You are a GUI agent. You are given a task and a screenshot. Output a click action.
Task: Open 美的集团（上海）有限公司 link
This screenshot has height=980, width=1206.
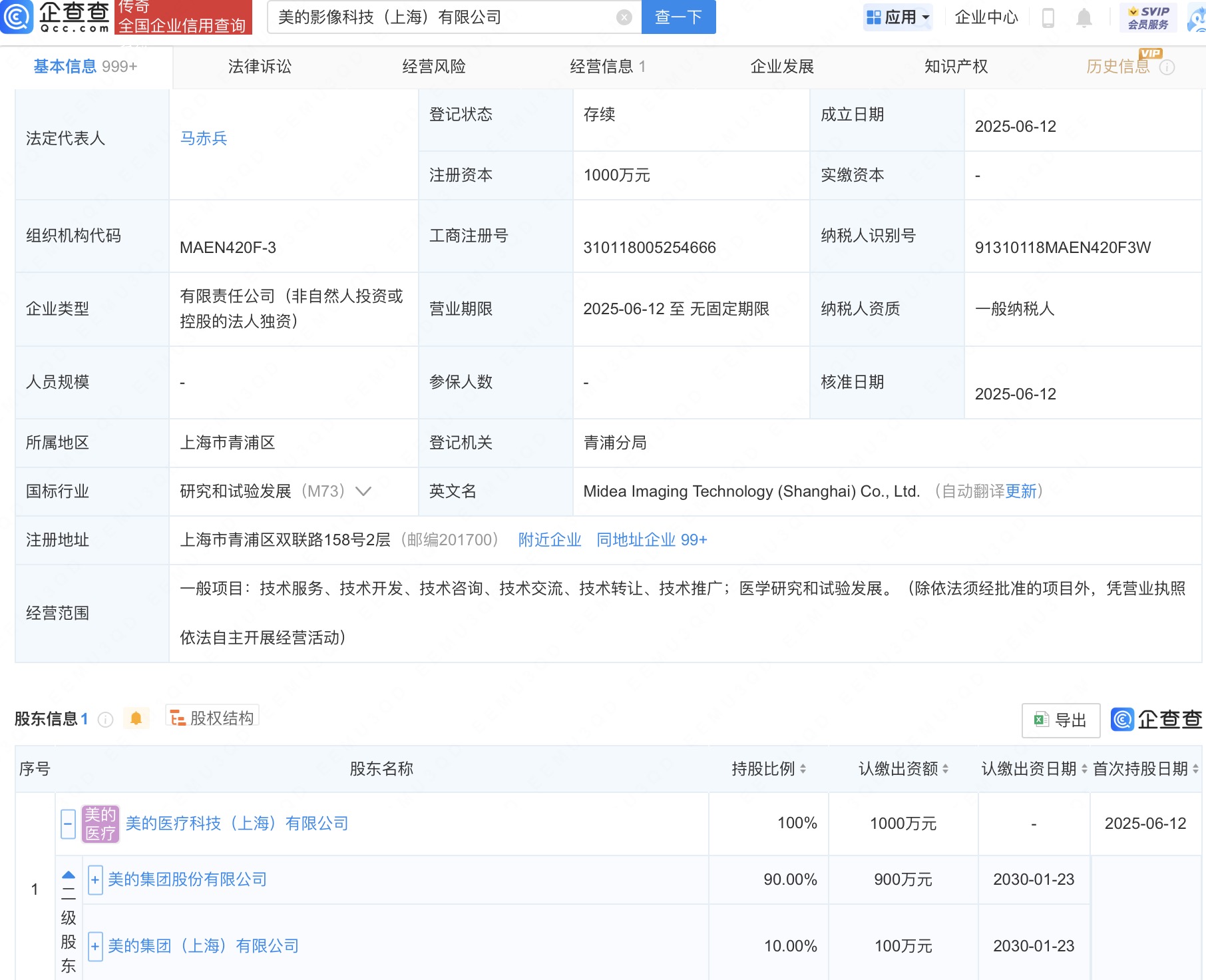pos(204,947)
